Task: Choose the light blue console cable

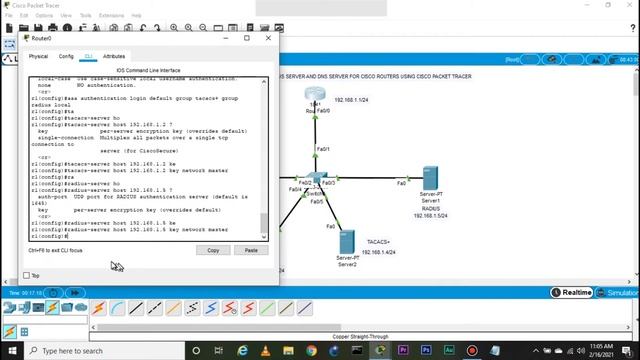Action: [x=117, y=308]
